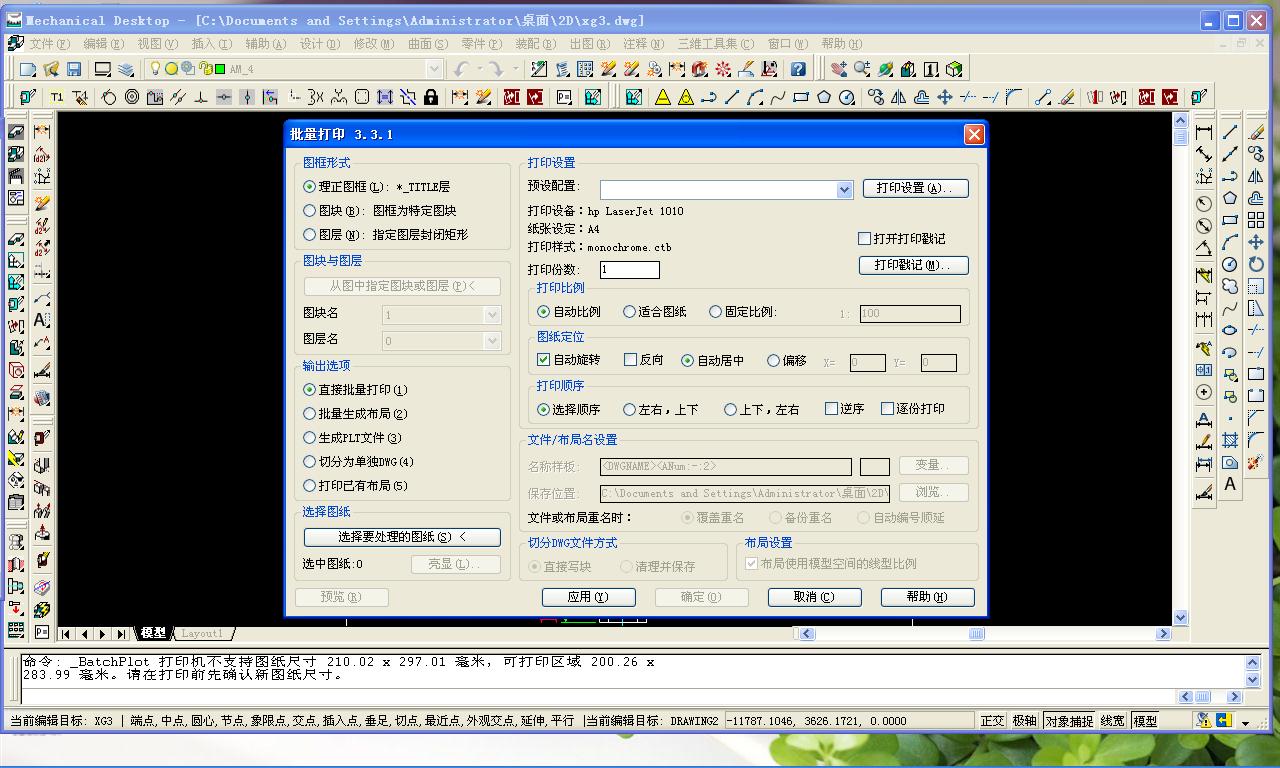Click the 打印份数 input field
This screenshot has height=768, width=1280.
[630, 270]
